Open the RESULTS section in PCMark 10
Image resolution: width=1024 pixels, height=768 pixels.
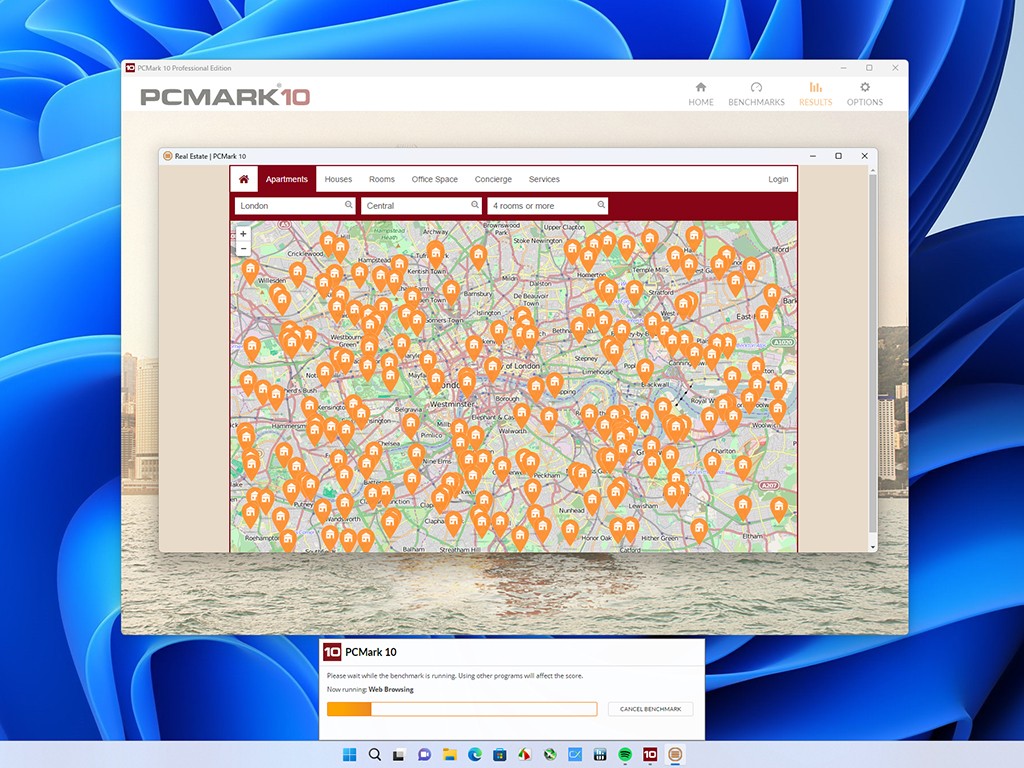(x=816, y=94)
